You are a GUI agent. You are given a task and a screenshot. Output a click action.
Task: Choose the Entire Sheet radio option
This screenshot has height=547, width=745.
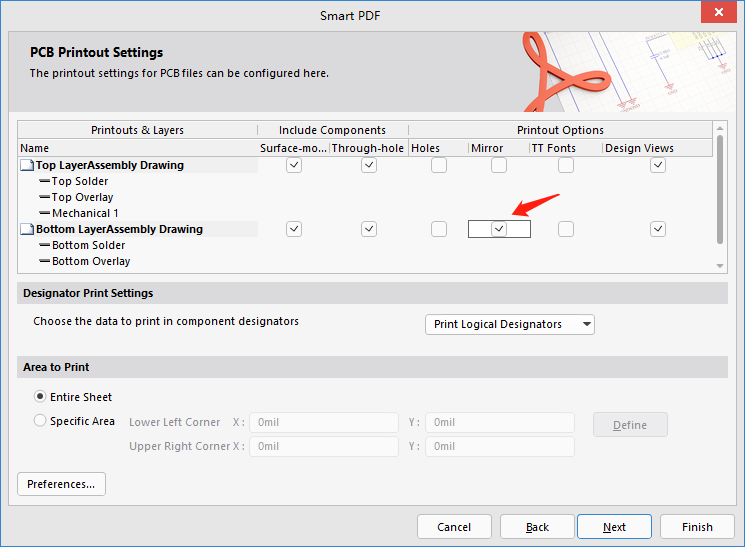click(40, 397)
